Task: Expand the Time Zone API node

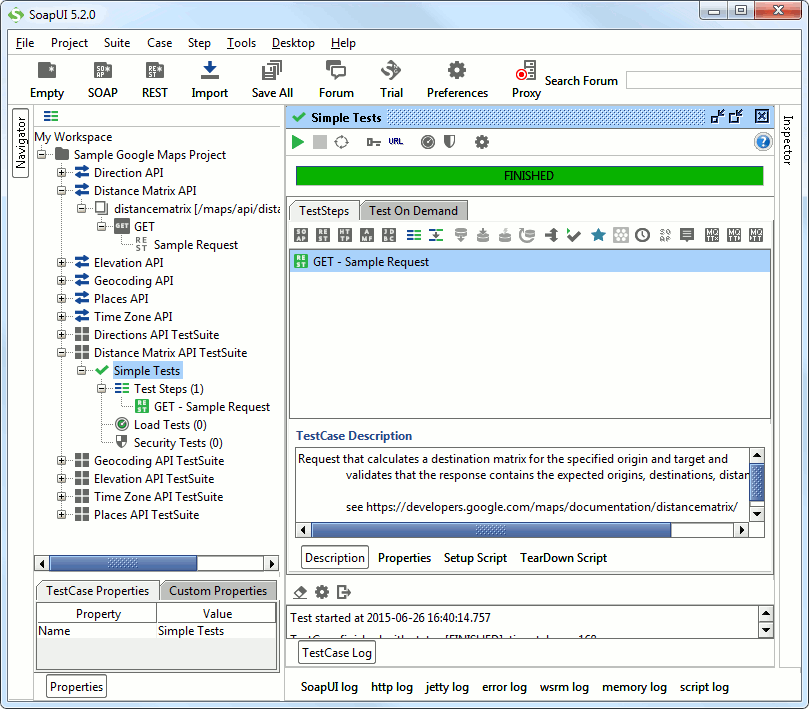Action: click(61, 317)
